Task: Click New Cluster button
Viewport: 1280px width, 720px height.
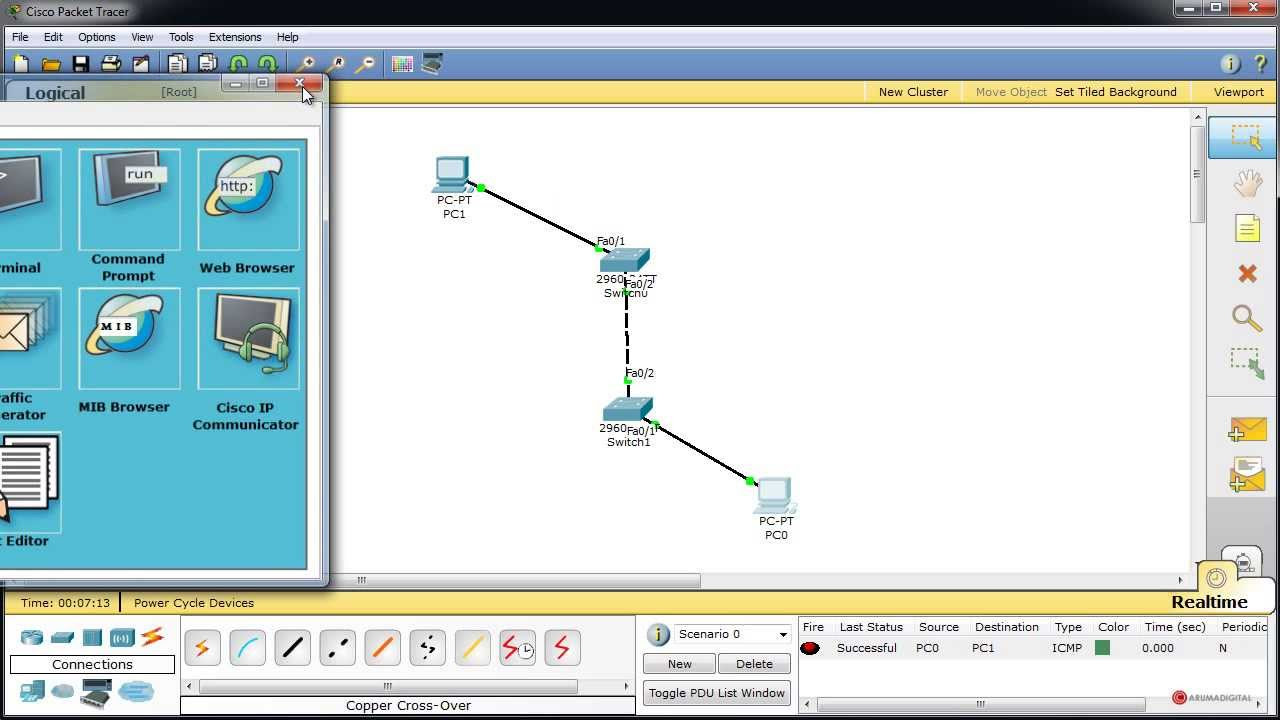Action: pyautogui.click(x=913, y=92)
